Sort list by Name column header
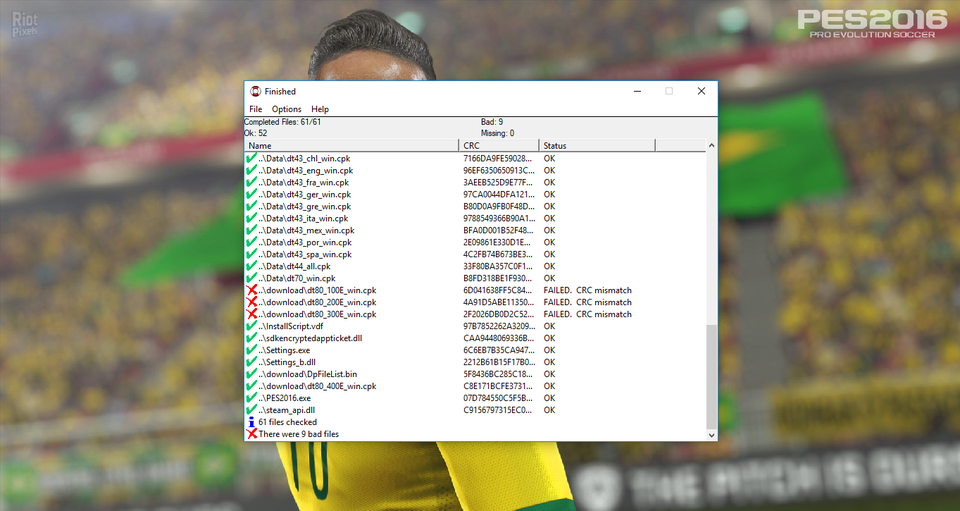Screen dimensions: 960x511 [x=351, y=146]
